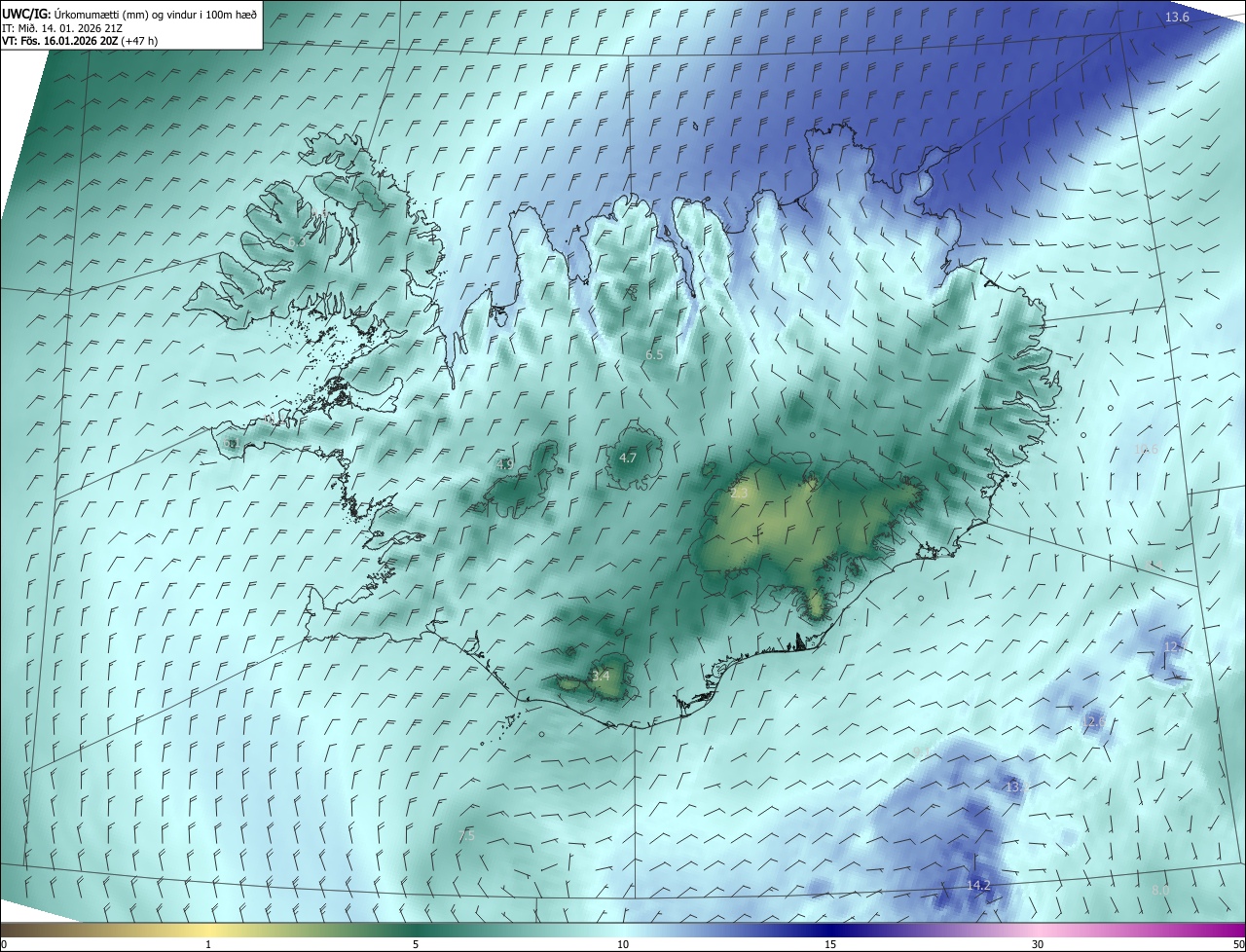Click the 6.5 value label in north Iceland
Image resolution: width=1246 pixels, height=952 pixels.
click(x=654, y=355)
